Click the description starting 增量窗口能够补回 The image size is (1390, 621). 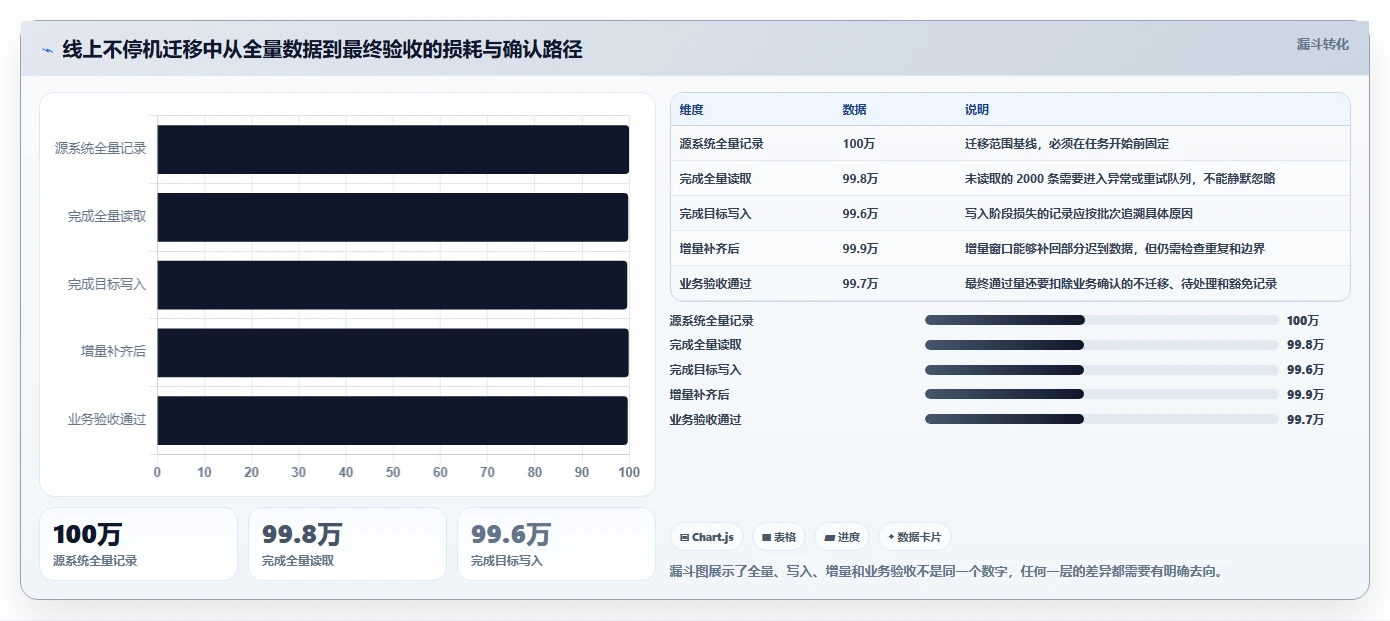pos(1114,249)
